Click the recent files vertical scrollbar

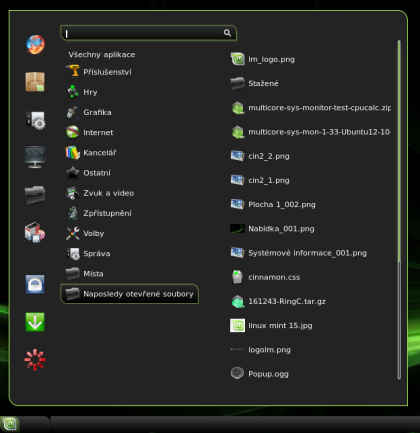click(x=399, y=209)
